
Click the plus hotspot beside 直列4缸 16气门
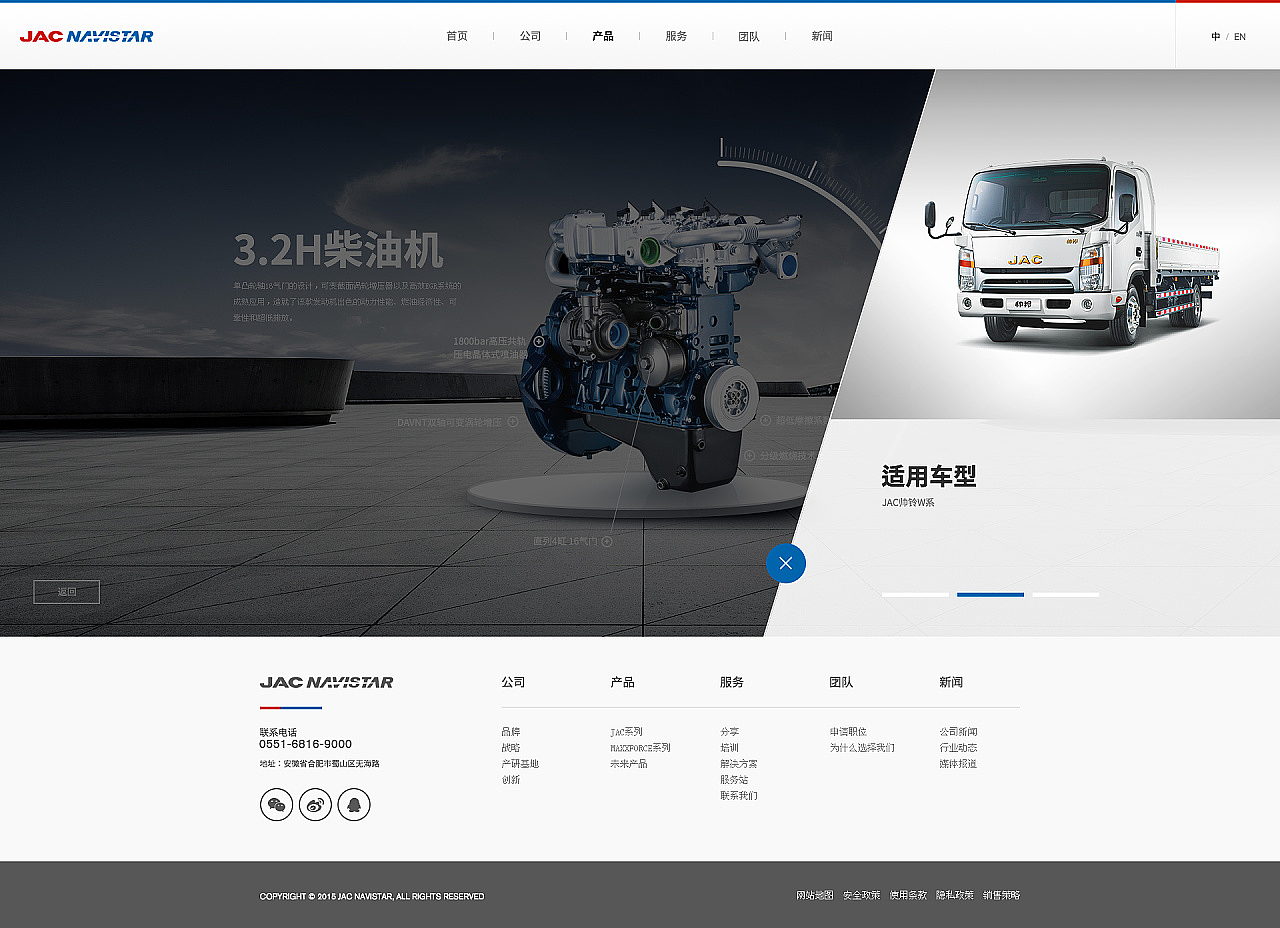[607, 541]
